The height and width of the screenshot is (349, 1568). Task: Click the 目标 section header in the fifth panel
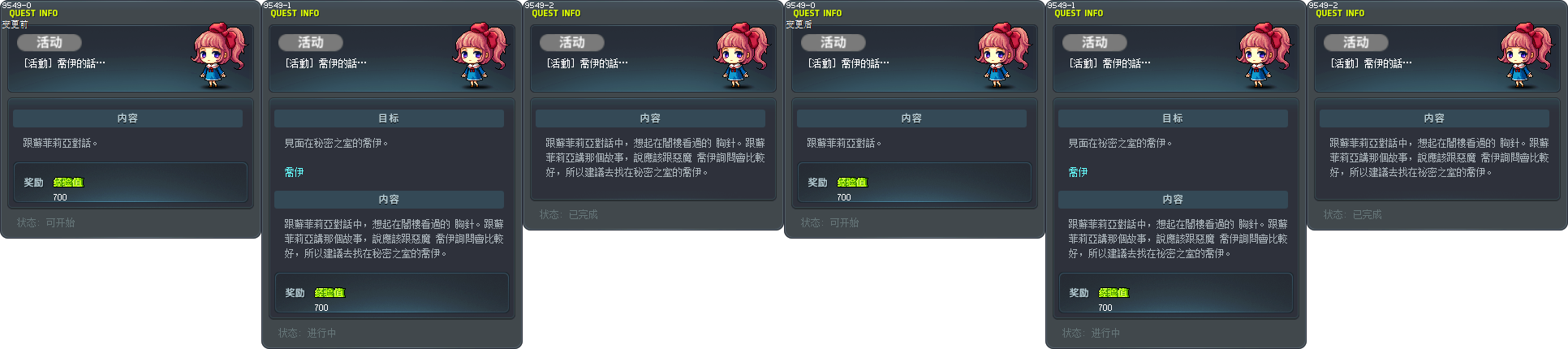1173,118
